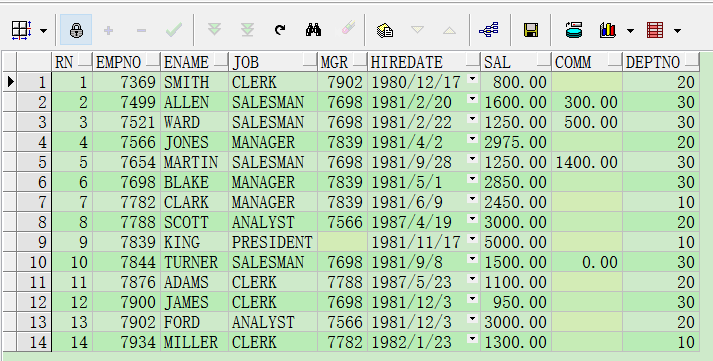Click the insert record plus icon

click(x=108, y=30)
